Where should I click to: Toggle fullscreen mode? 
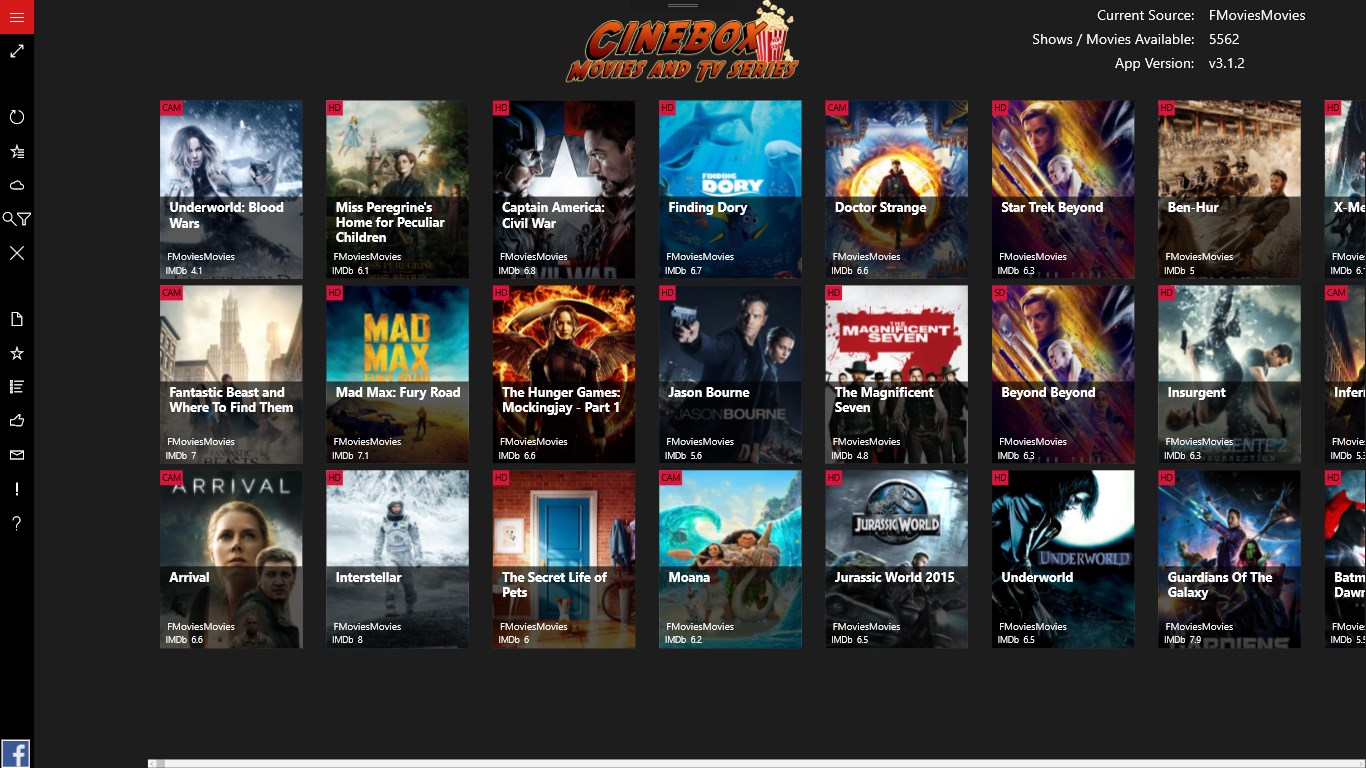pos(17,51)
